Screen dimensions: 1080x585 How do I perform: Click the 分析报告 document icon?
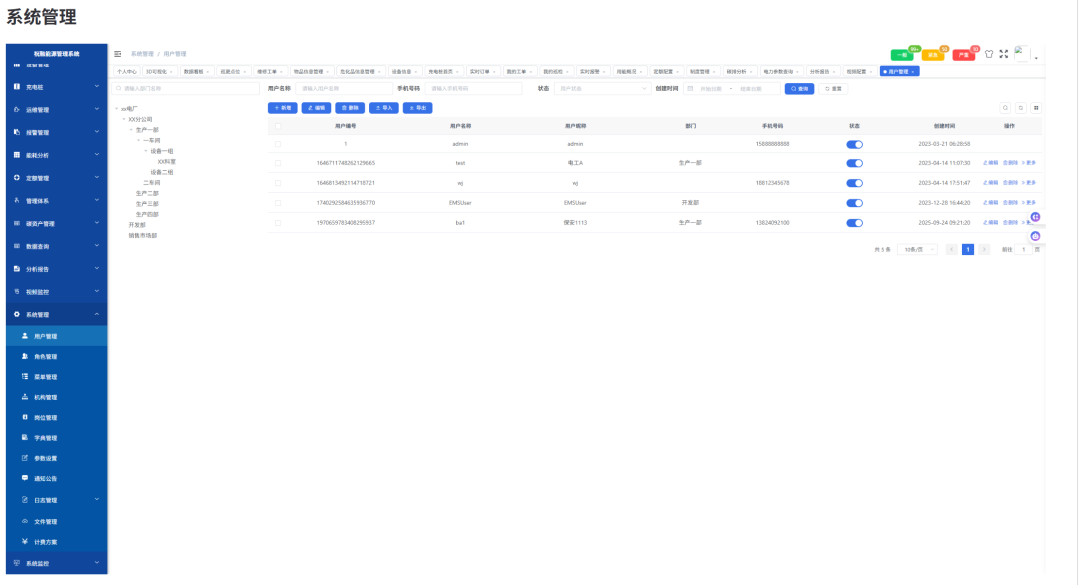point(17,269)
